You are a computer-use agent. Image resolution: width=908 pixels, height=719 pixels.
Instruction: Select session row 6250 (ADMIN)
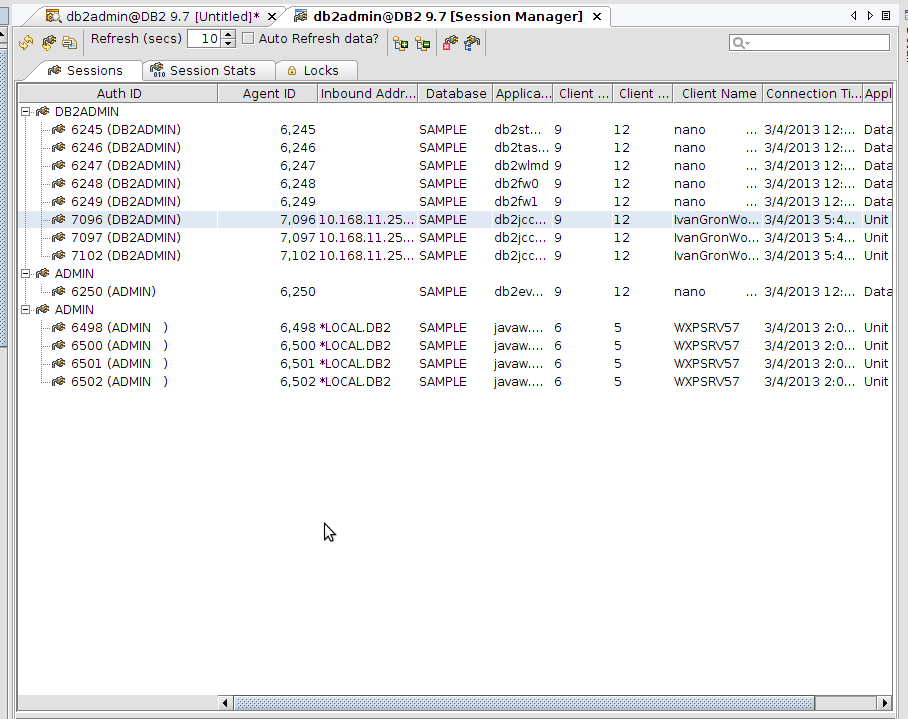point(455,292)
